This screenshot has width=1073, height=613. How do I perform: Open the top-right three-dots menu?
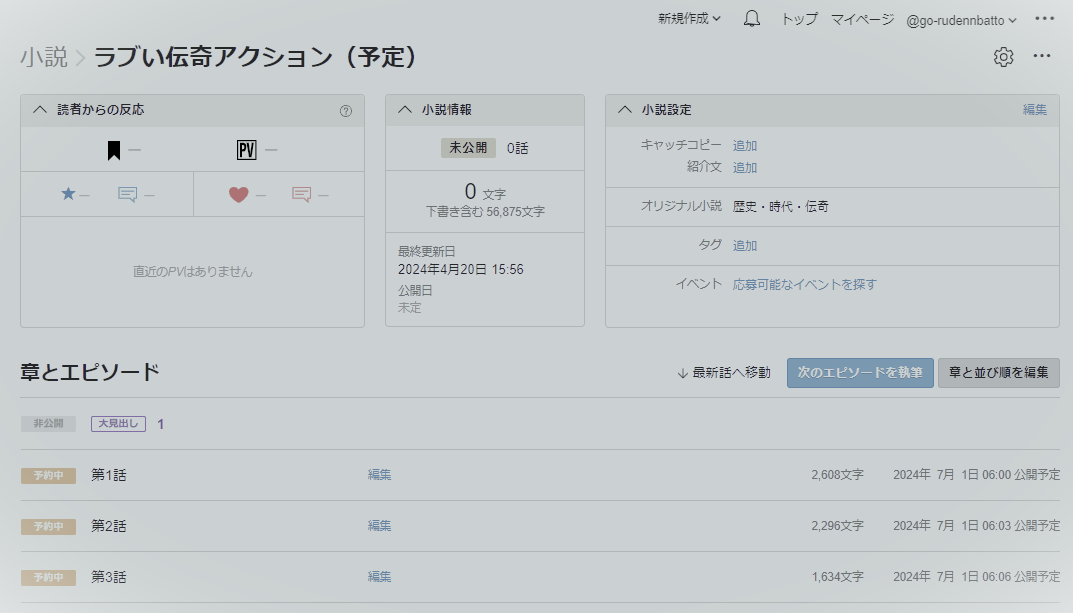tap(1044, 19)
